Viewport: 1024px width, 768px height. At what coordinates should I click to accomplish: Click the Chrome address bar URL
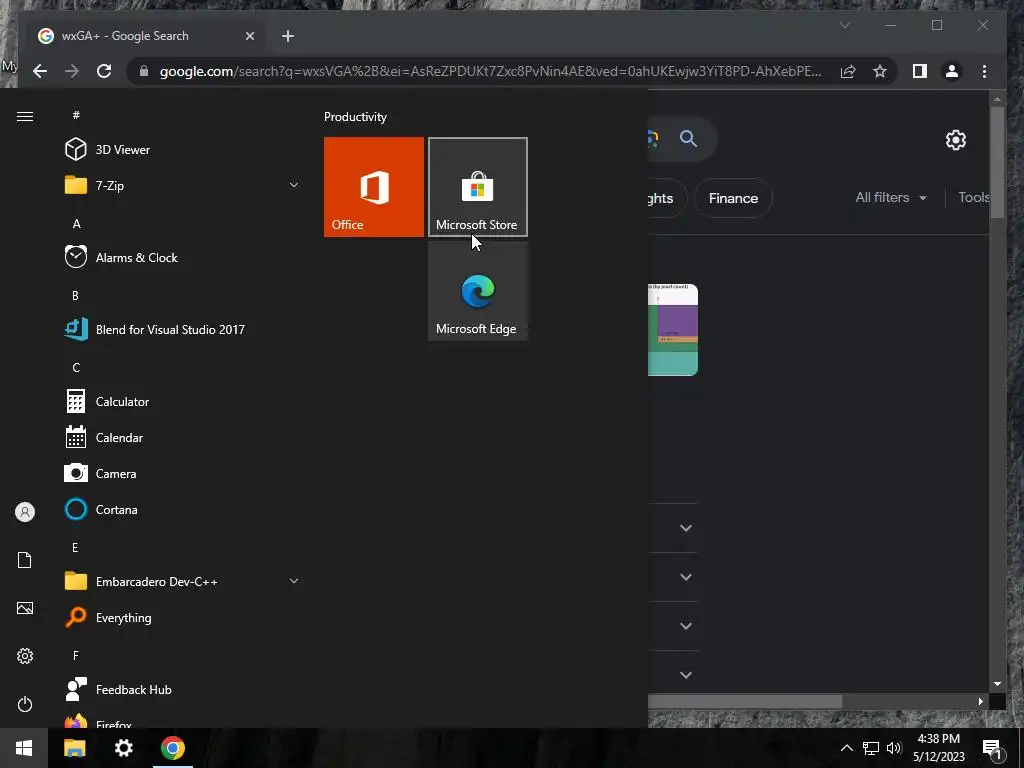490,71
